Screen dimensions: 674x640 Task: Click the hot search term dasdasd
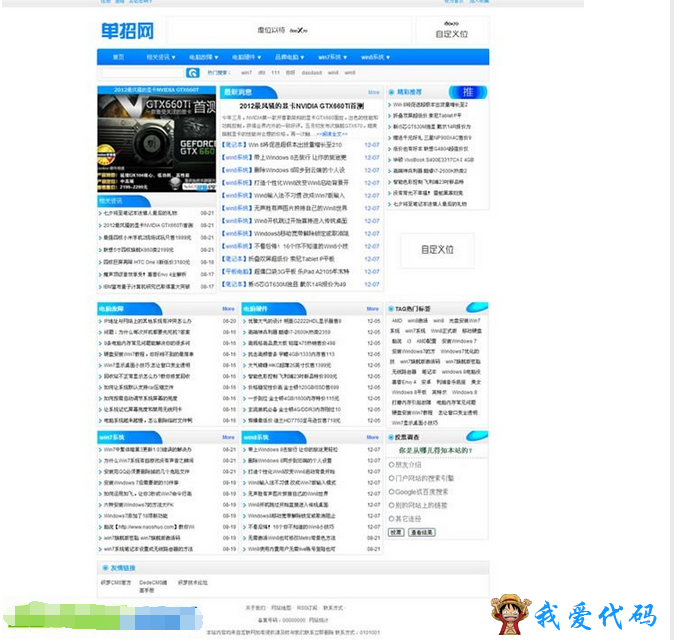tap(312, 73)
